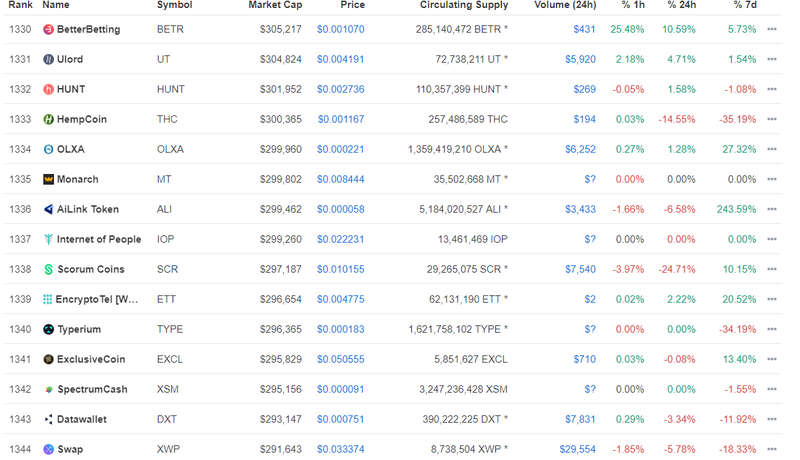Click the HempCoin logo icon

point(48,119)
